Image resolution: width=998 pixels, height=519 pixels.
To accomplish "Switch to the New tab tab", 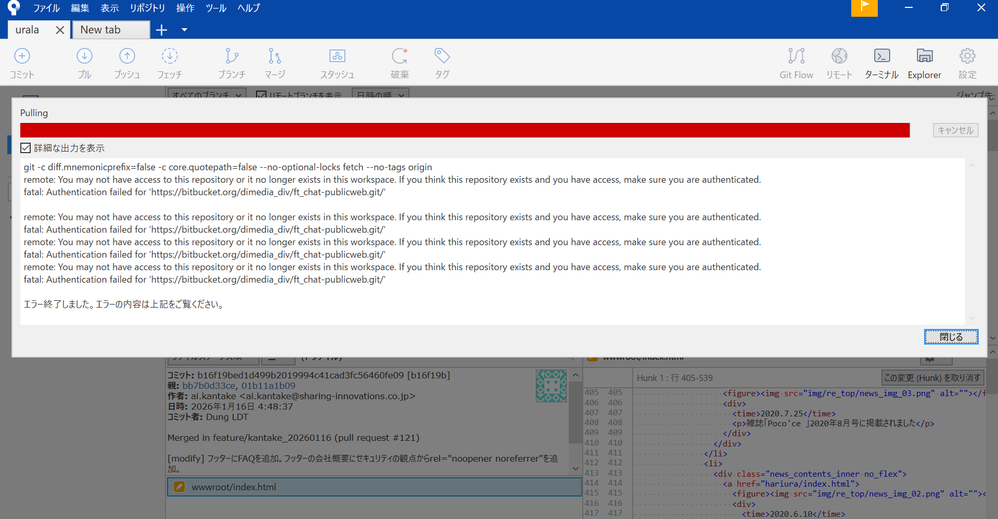I will click(x=111, y=30).
